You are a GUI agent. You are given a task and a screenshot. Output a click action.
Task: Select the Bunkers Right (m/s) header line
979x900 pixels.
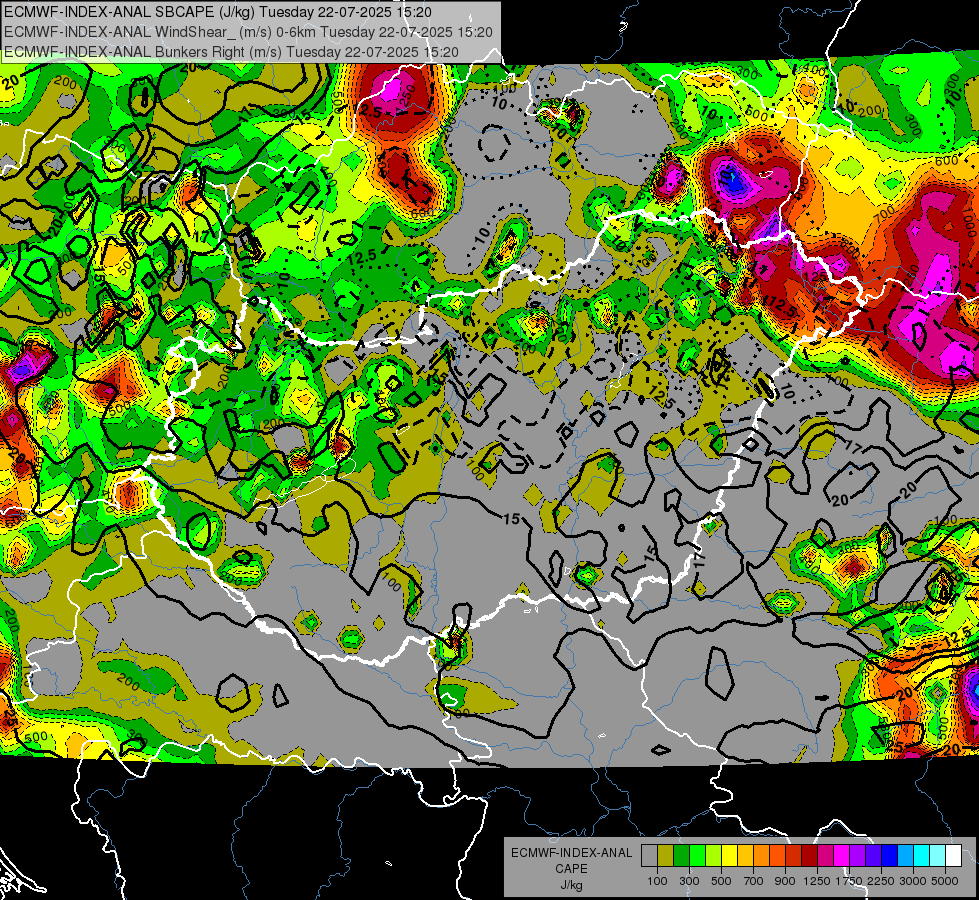coord(232,52)
